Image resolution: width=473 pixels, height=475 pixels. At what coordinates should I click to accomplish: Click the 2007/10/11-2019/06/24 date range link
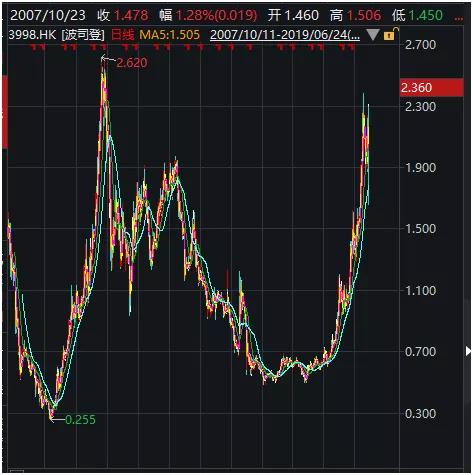[285, 35]
